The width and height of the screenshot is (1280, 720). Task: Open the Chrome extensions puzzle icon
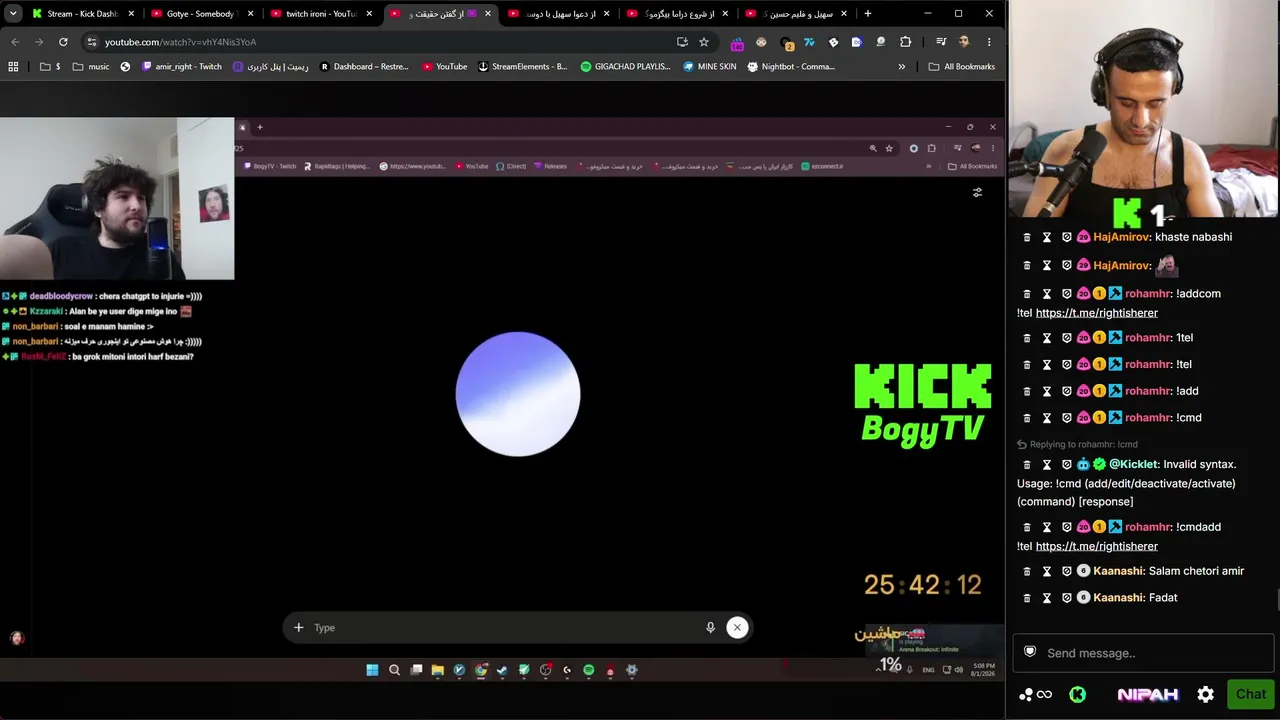(x=905, y=42)
